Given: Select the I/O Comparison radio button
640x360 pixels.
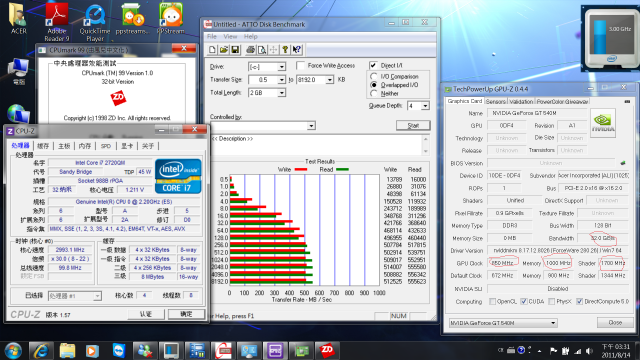Looking at the screenshot, I should [x=373, y=76].
